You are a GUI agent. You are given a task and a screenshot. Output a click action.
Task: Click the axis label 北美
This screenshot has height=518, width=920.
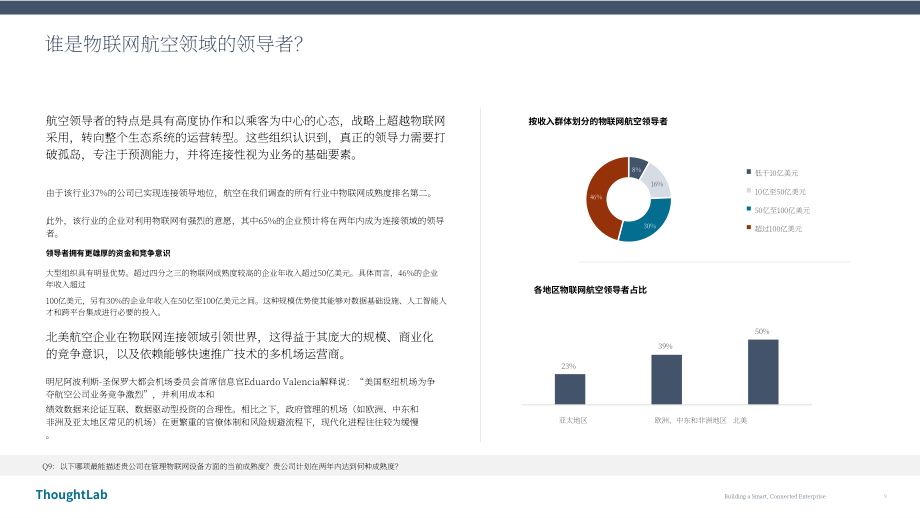point(740,421)
